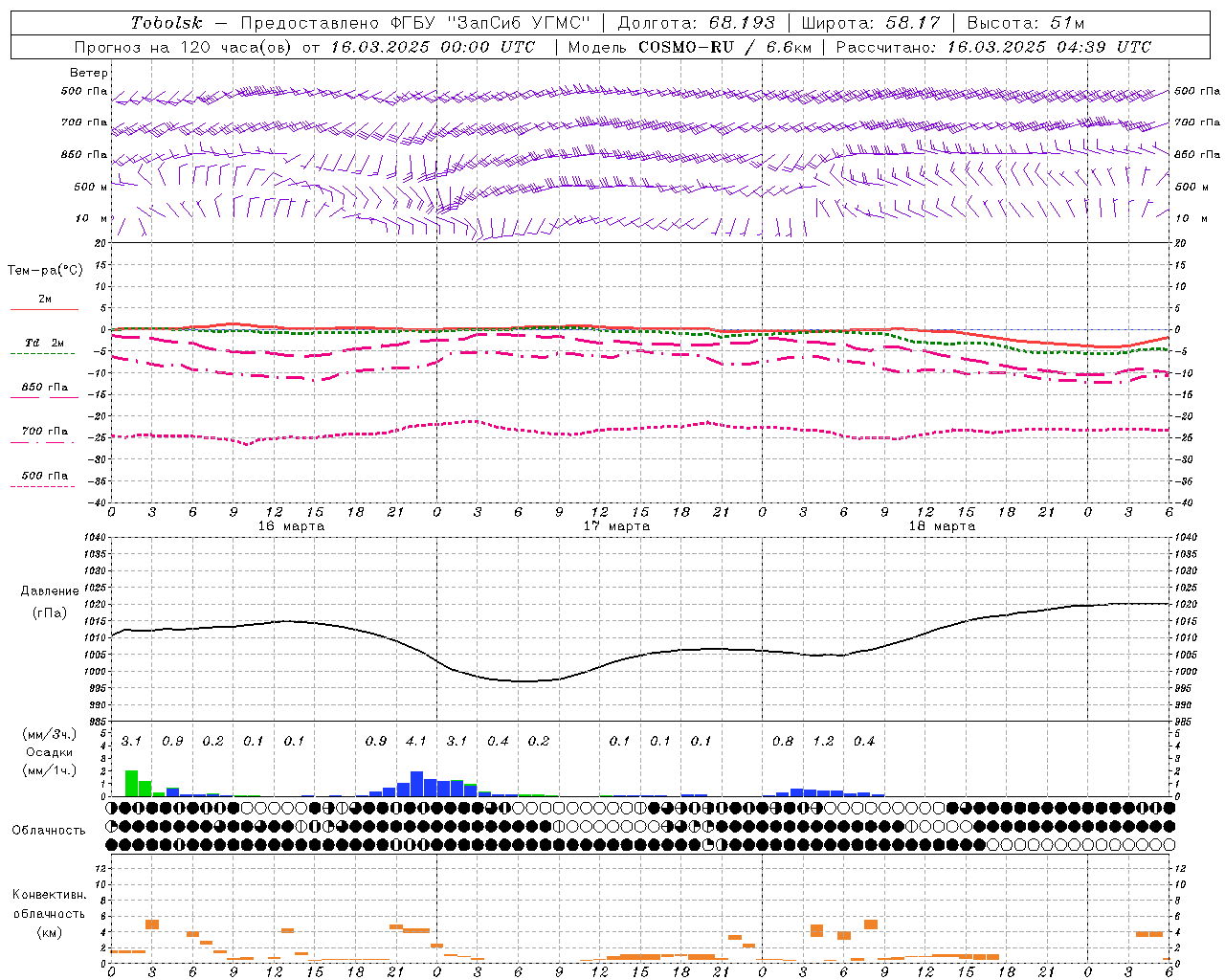Click the "(мм/1ч.)" precipitation unit label
The image size is (1225, 980).
pos(50,770)
